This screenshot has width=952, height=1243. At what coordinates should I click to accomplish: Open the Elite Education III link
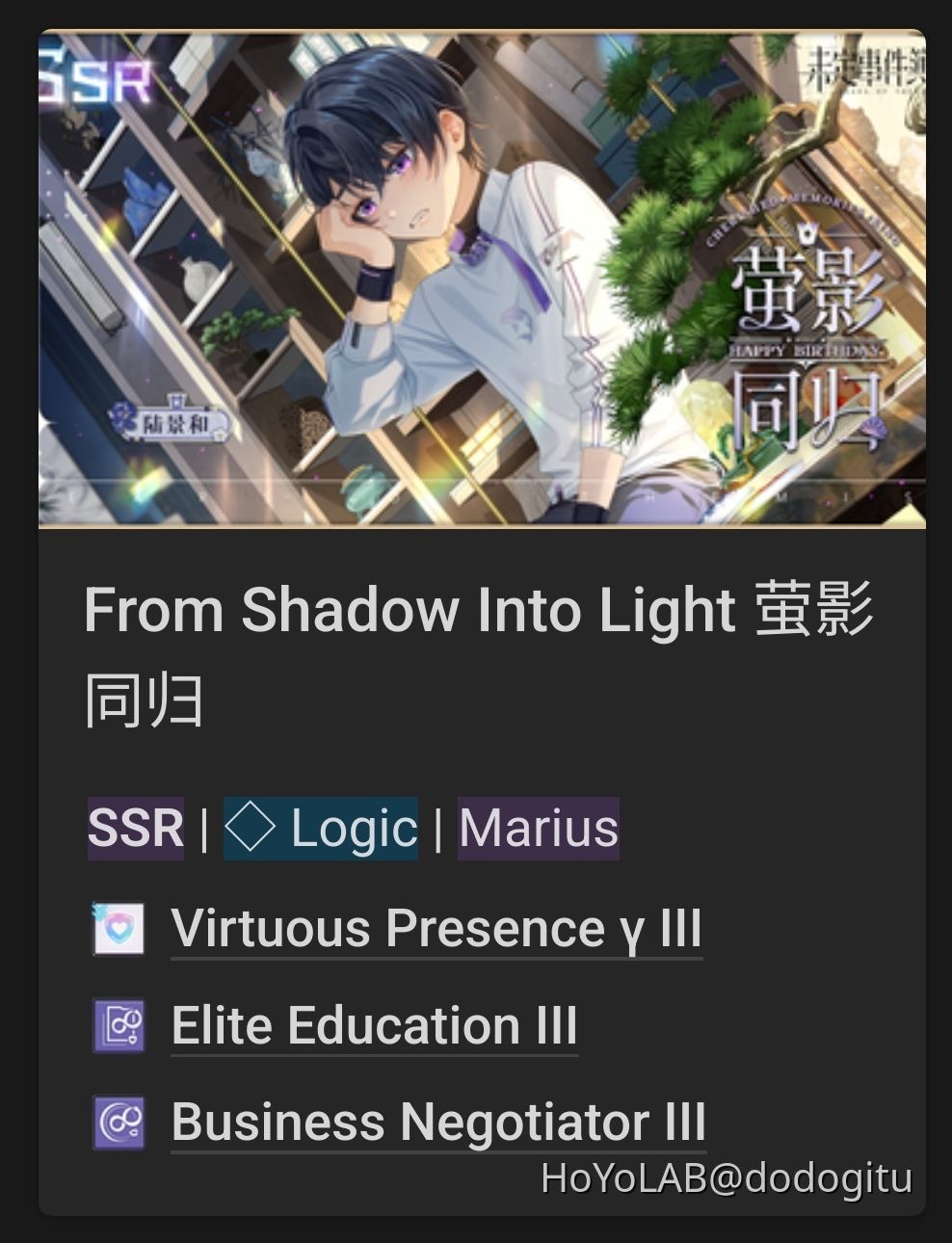(375, 1025)
